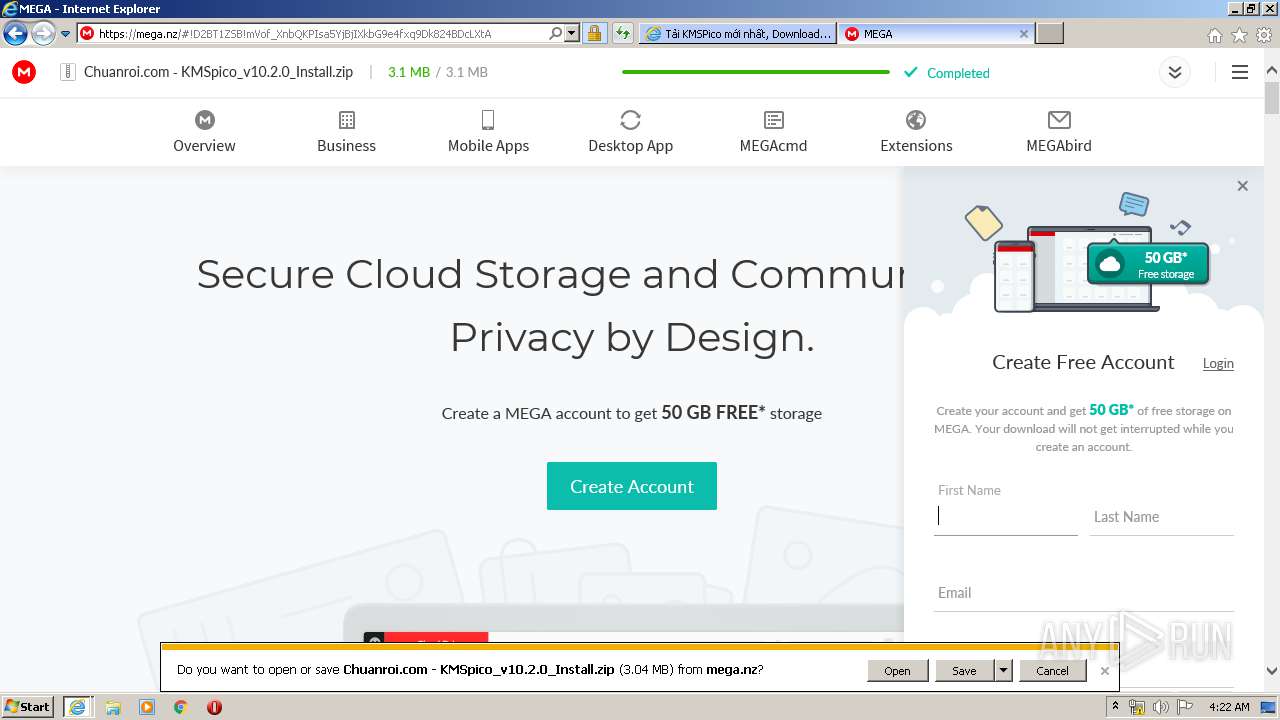Open the MEGAcmd page
This screenshot has width=1280, height=720.
pos(773,132)
